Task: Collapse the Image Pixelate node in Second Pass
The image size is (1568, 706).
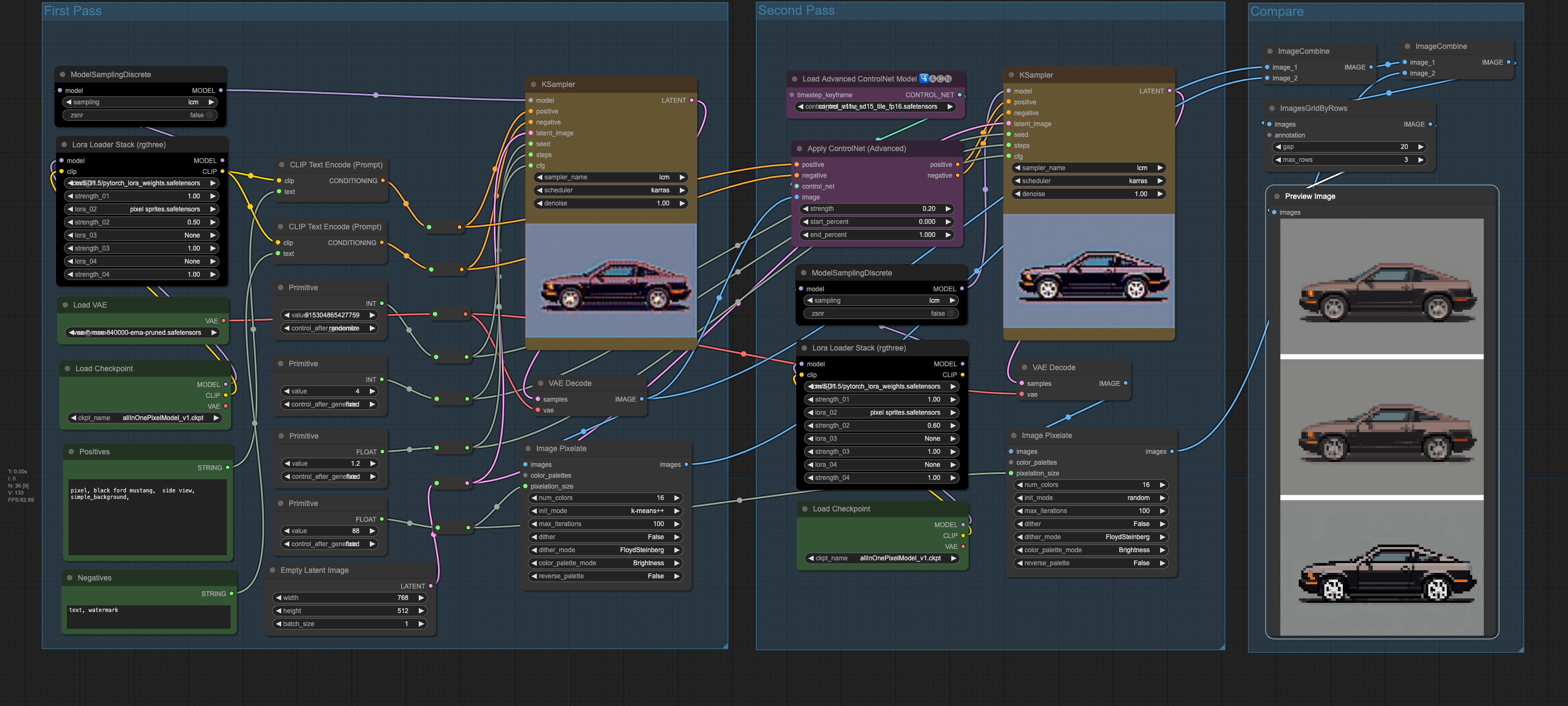Action: [x=1013, y=435]
